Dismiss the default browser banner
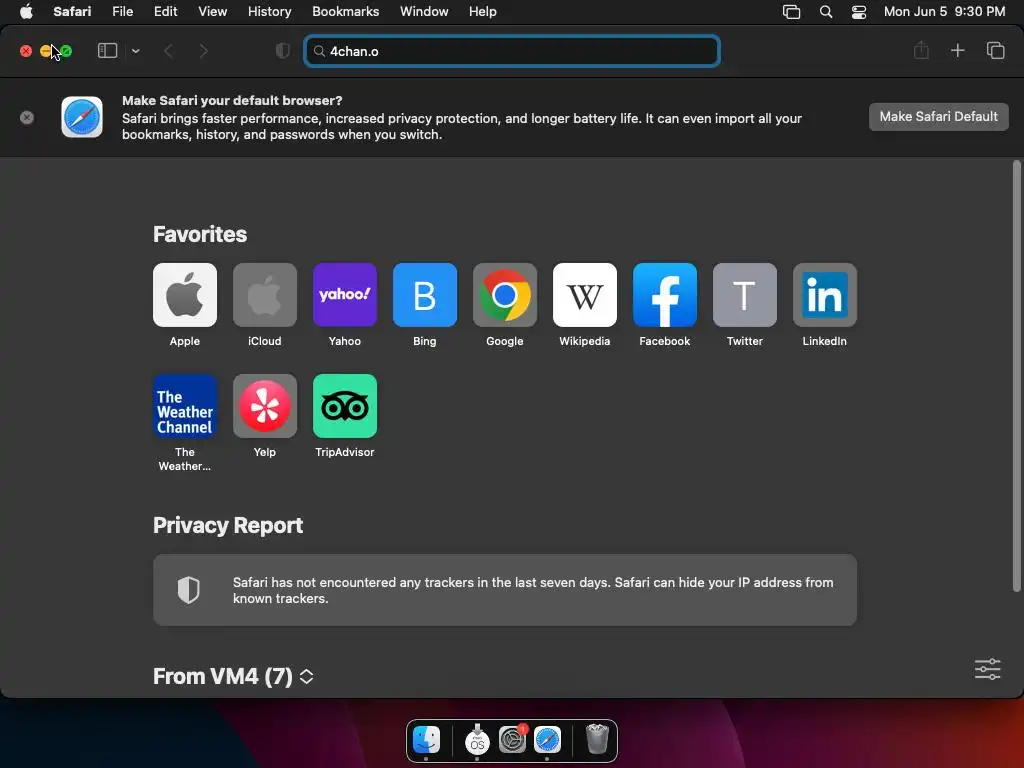This screenshot has width=1024, height=768. 27,118
